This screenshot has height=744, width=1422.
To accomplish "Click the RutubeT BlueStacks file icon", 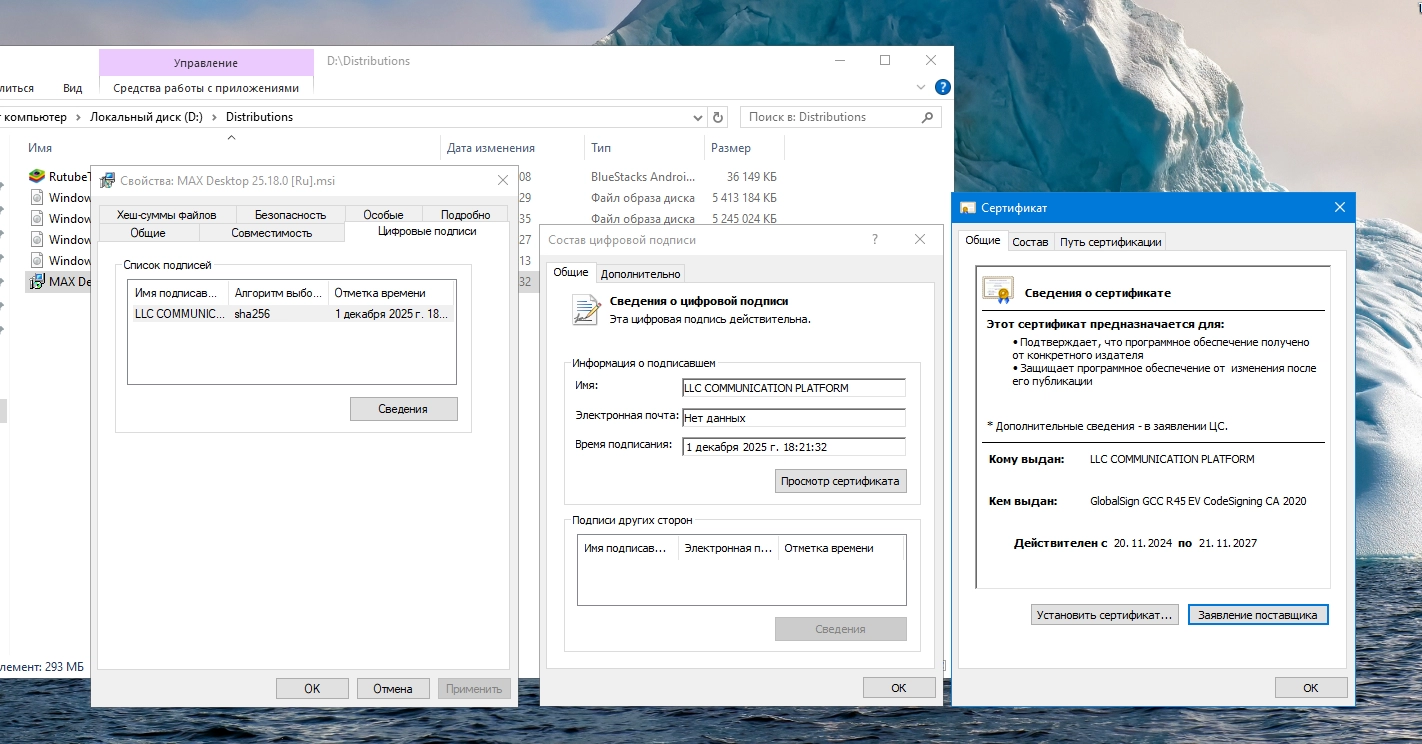I will (x=37, y=177).
